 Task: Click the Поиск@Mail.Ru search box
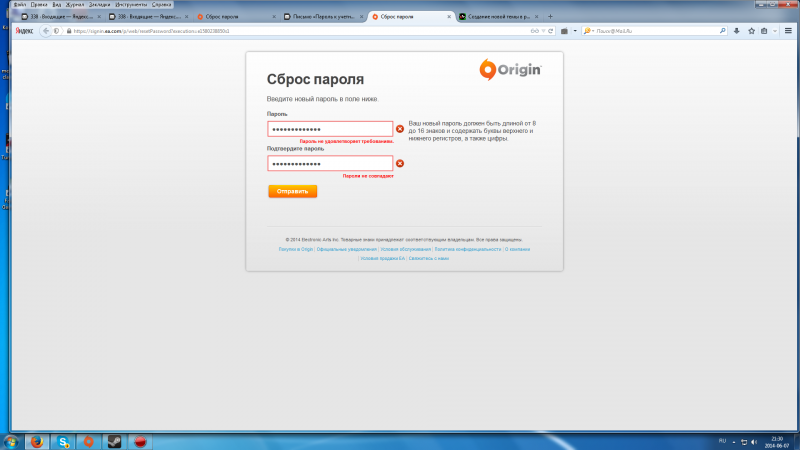point(657,31)
